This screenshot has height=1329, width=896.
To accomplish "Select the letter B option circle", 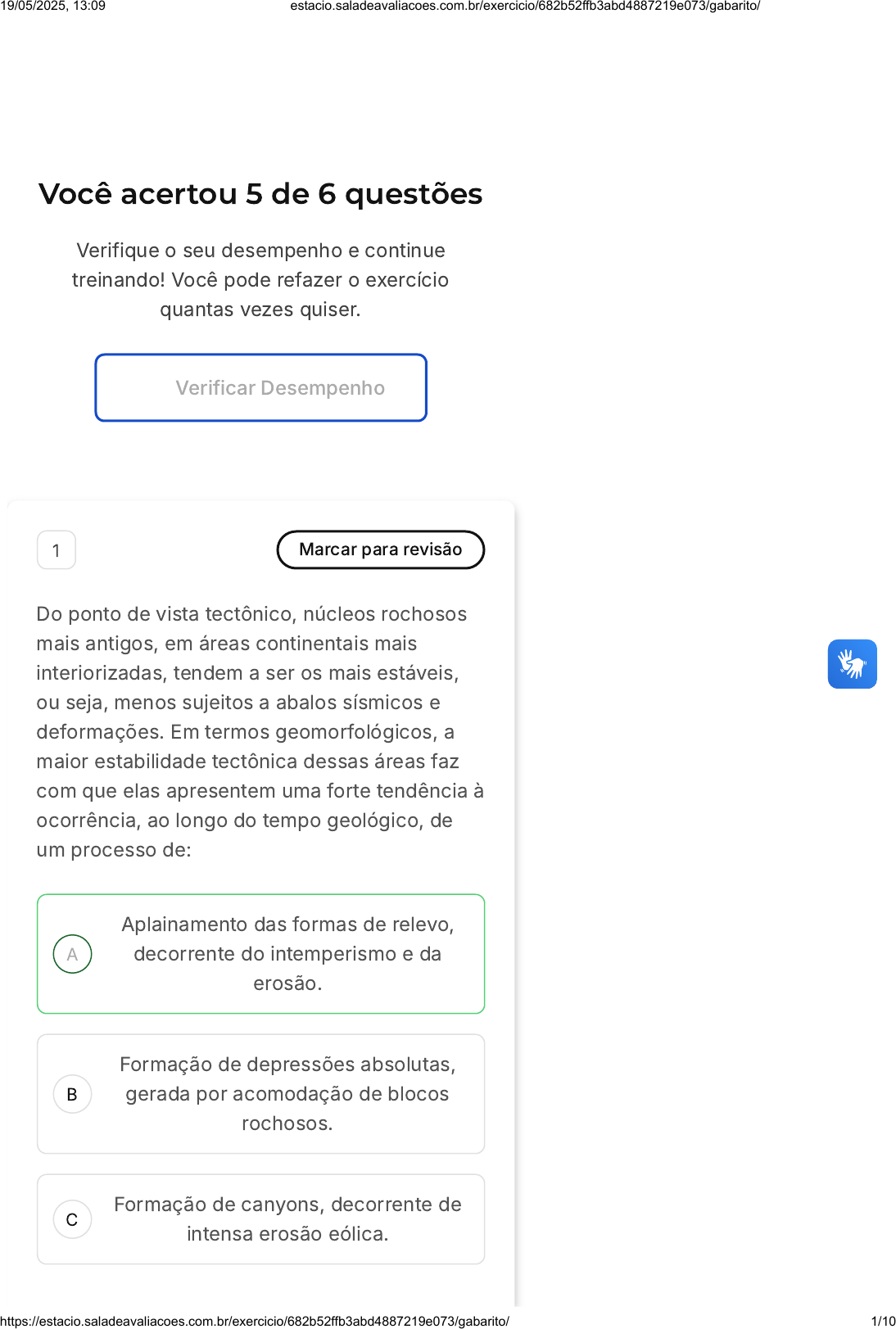I will 72,1094.
